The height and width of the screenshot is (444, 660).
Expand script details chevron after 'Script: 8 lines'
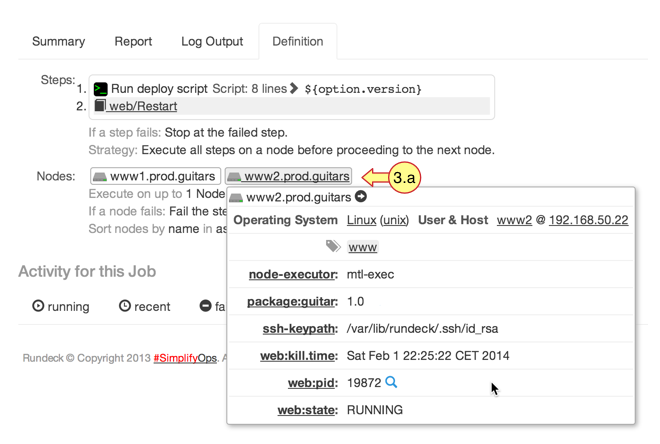(x=295, y=89)
